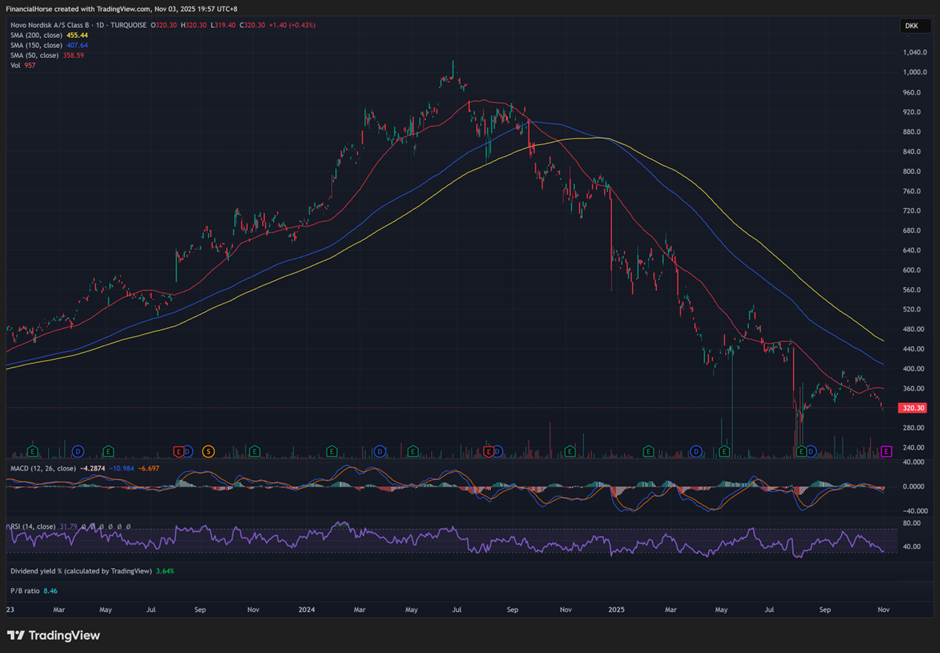The width and height of the screenshot is (940, 653).
Task: Click the TradingView logo at bottom left
Action: coord(53,635)
